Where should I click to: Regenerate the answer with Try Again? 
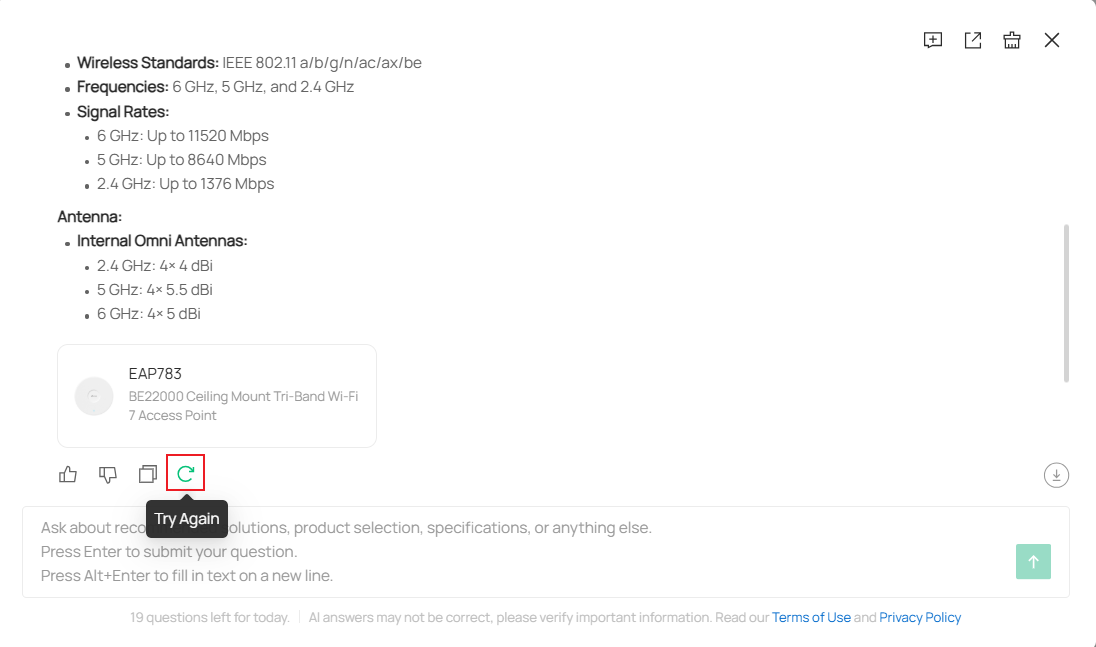click(x=186, y=473)
